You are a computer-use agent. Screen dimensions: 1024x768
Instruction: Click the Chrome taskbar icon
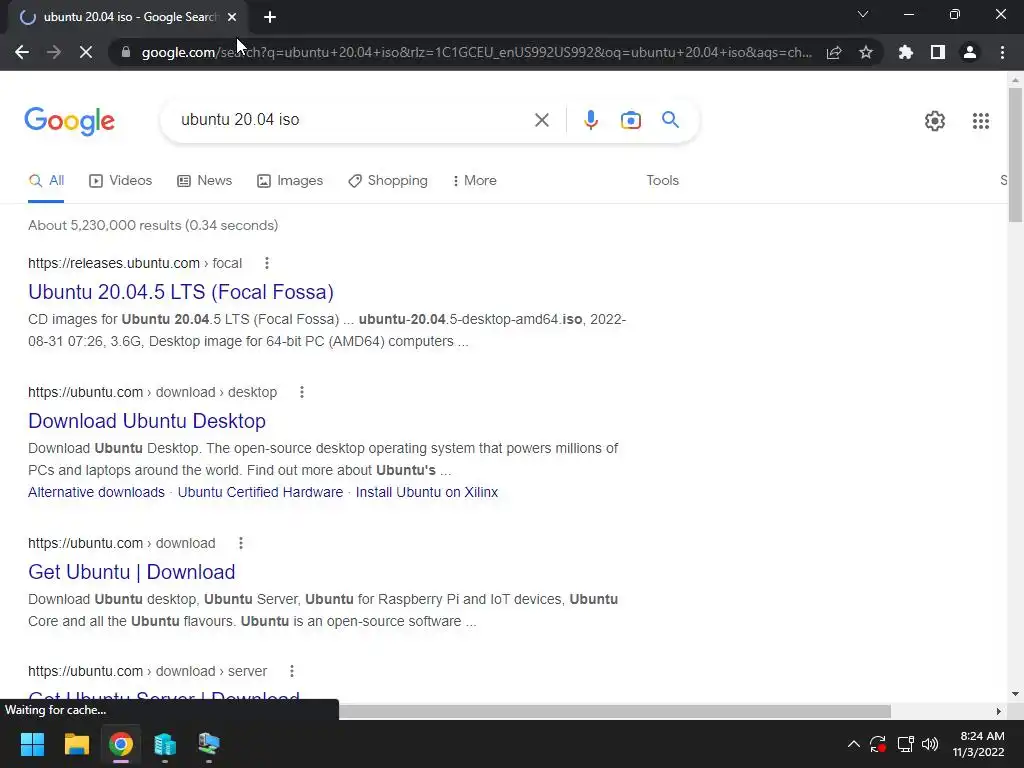[x=121, y=744]
